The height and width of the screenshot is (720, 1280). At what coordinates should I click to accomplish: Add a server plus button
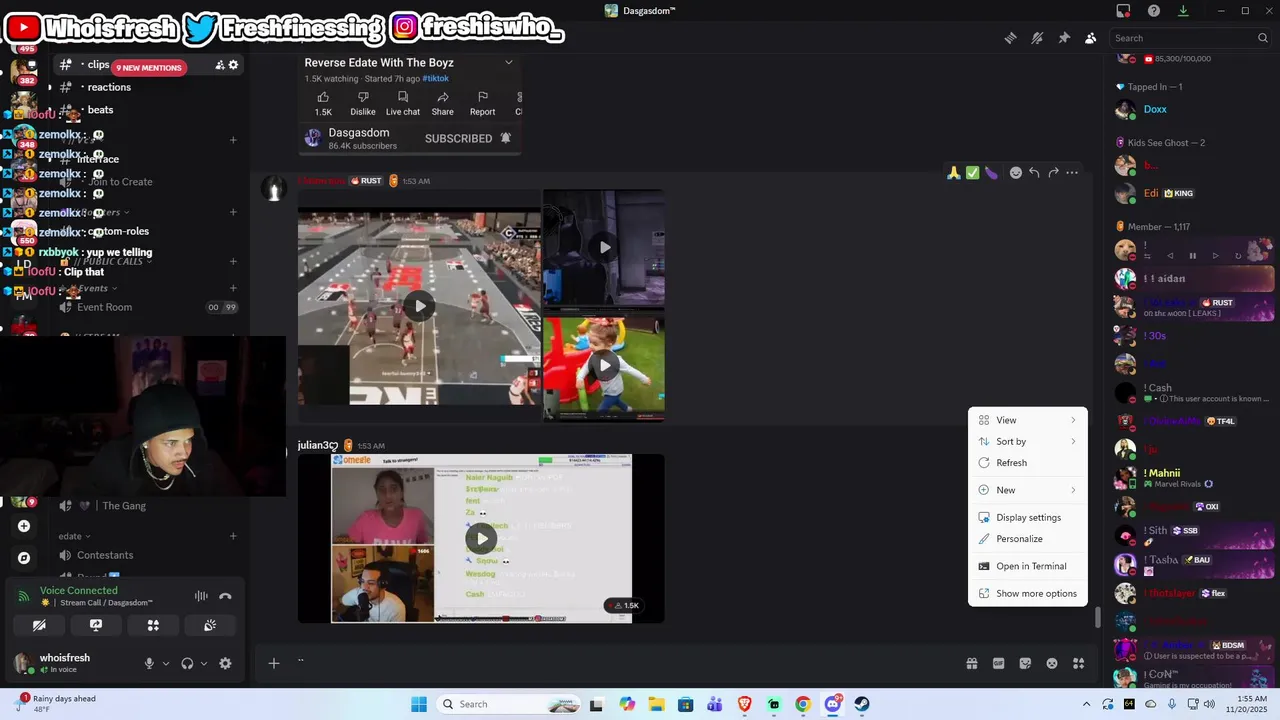pyautogui.click(x=24, y=526)
